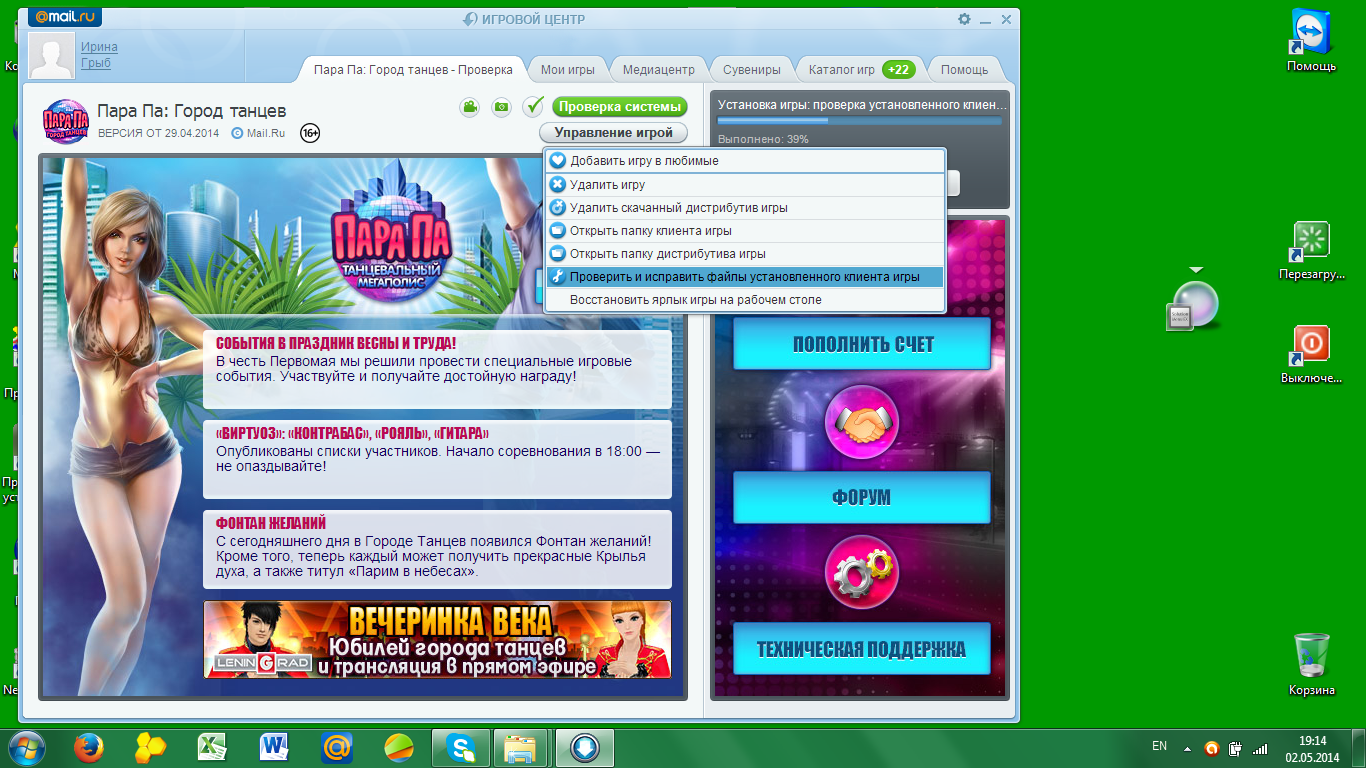Screen dimensions: 1366x768
Task: Click the video camera recording icon
Action: pyautogui.click(x=470, y=106)
